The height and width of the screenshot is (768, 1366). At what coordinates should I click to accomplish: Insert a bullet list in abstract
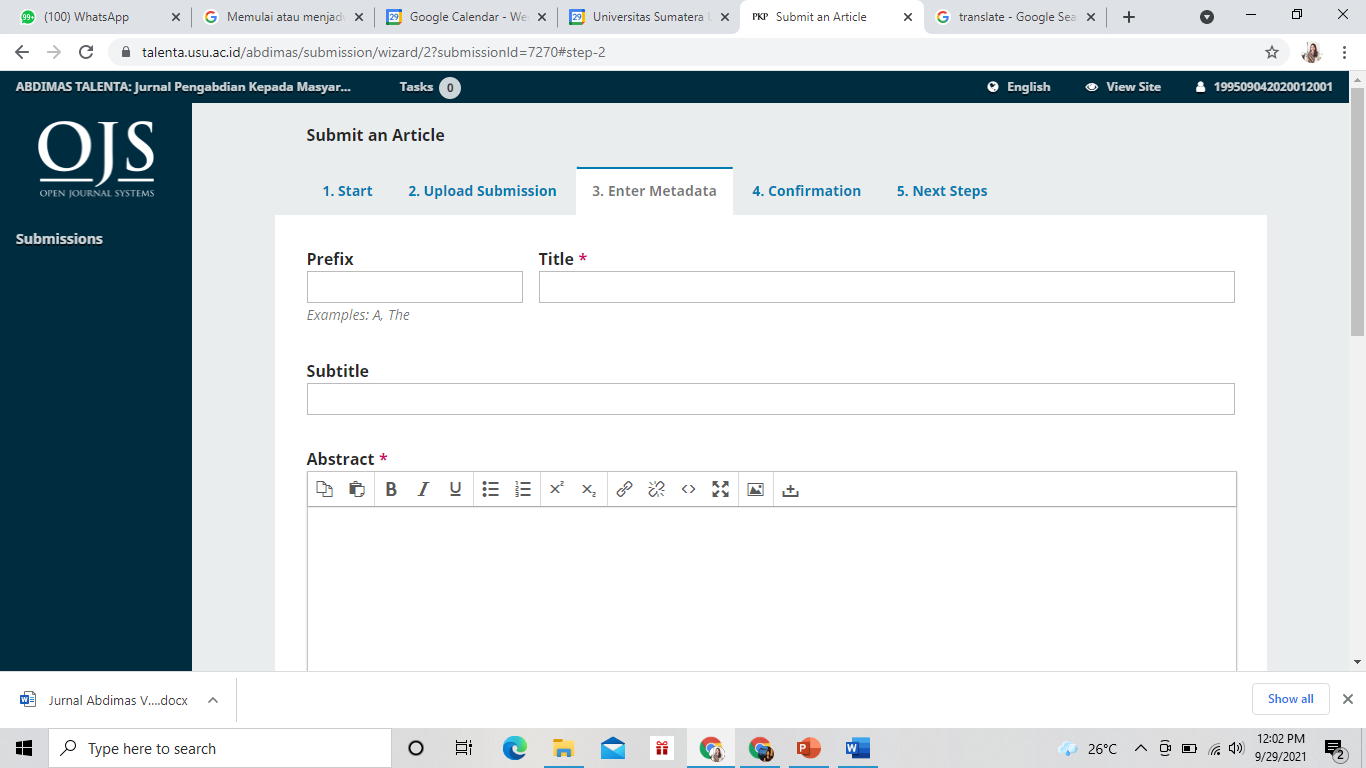pyautogui.click(x=490, y=489)
